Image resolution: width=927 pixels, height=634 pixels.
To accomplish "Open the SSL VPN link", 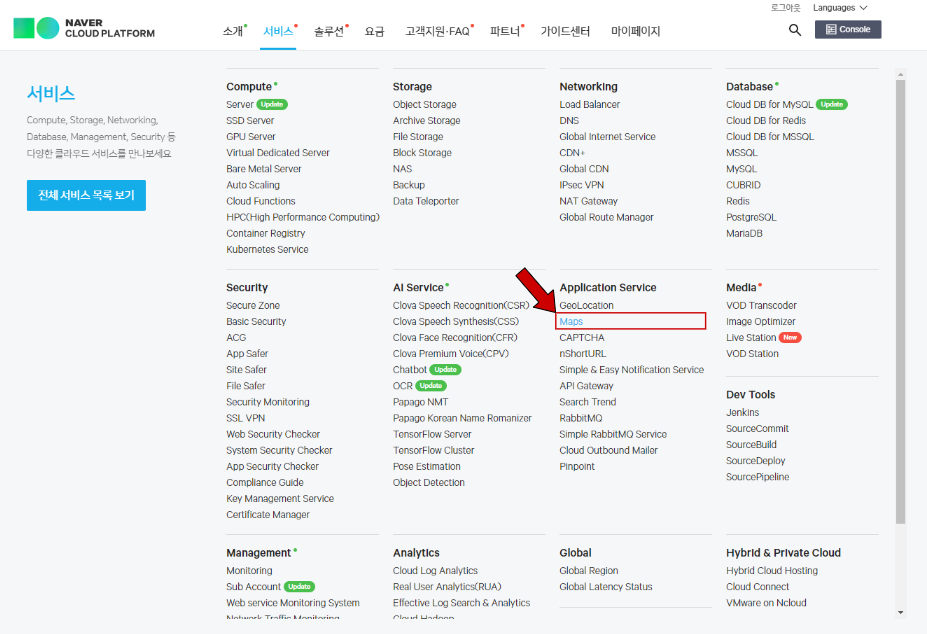I will pyautogui.click(x=245, y=418).
